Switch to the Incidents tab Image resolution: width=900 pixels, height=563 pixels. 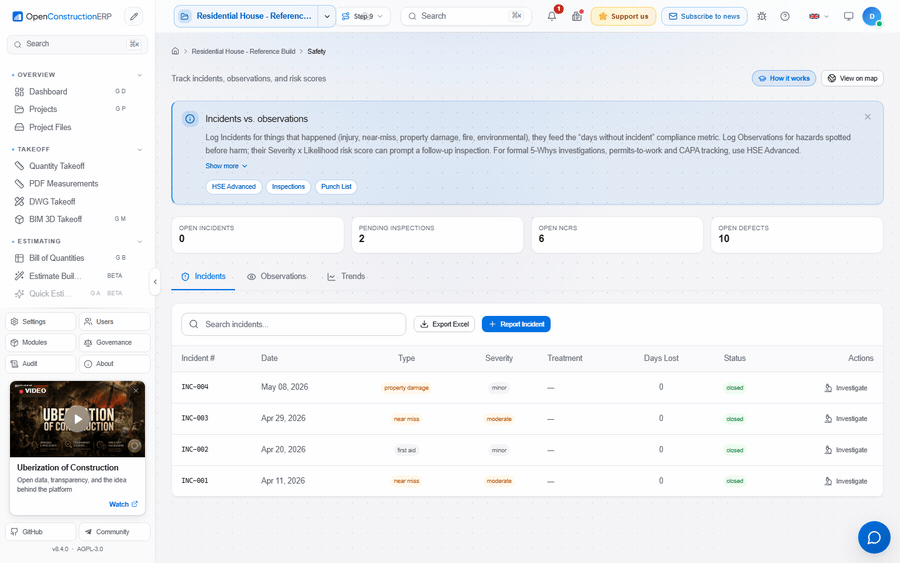tap(203, 277)
